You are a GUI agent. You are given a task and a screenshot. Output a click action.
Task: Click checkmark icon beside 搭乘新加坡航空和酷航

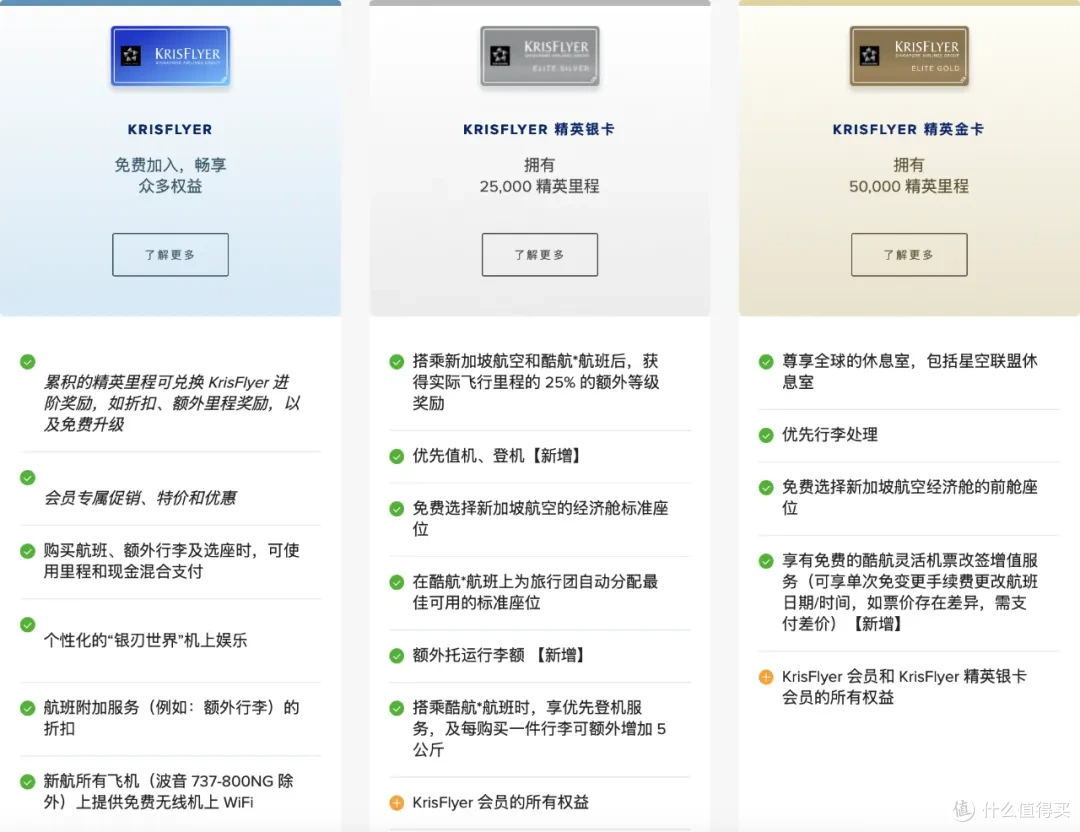tap(397, 362)
